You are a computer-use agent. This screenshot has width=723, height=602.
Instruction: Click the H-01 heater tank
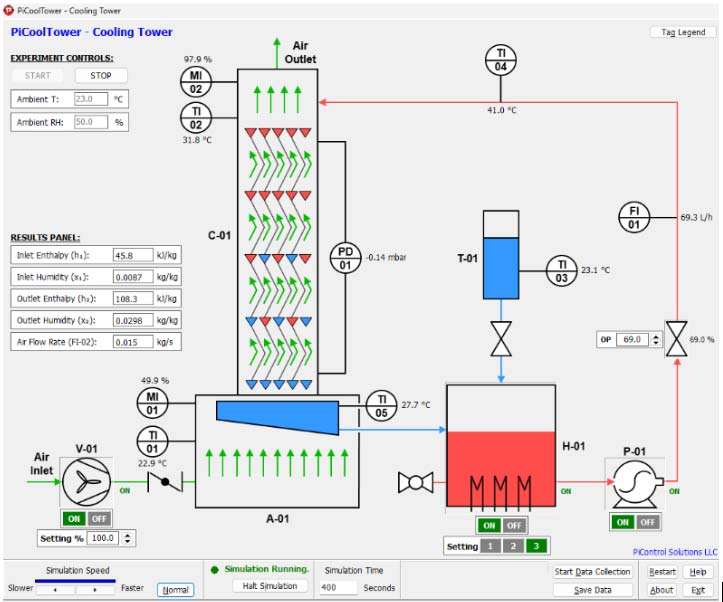[x=501, y=446]
